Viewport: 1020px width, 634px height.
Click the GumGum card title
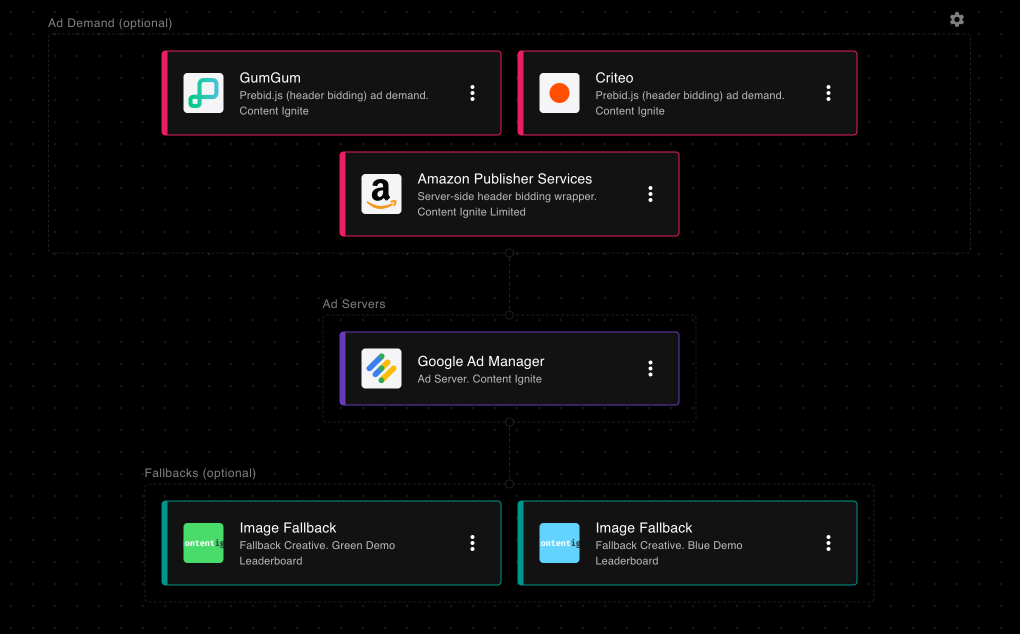(x=270, y=78)
